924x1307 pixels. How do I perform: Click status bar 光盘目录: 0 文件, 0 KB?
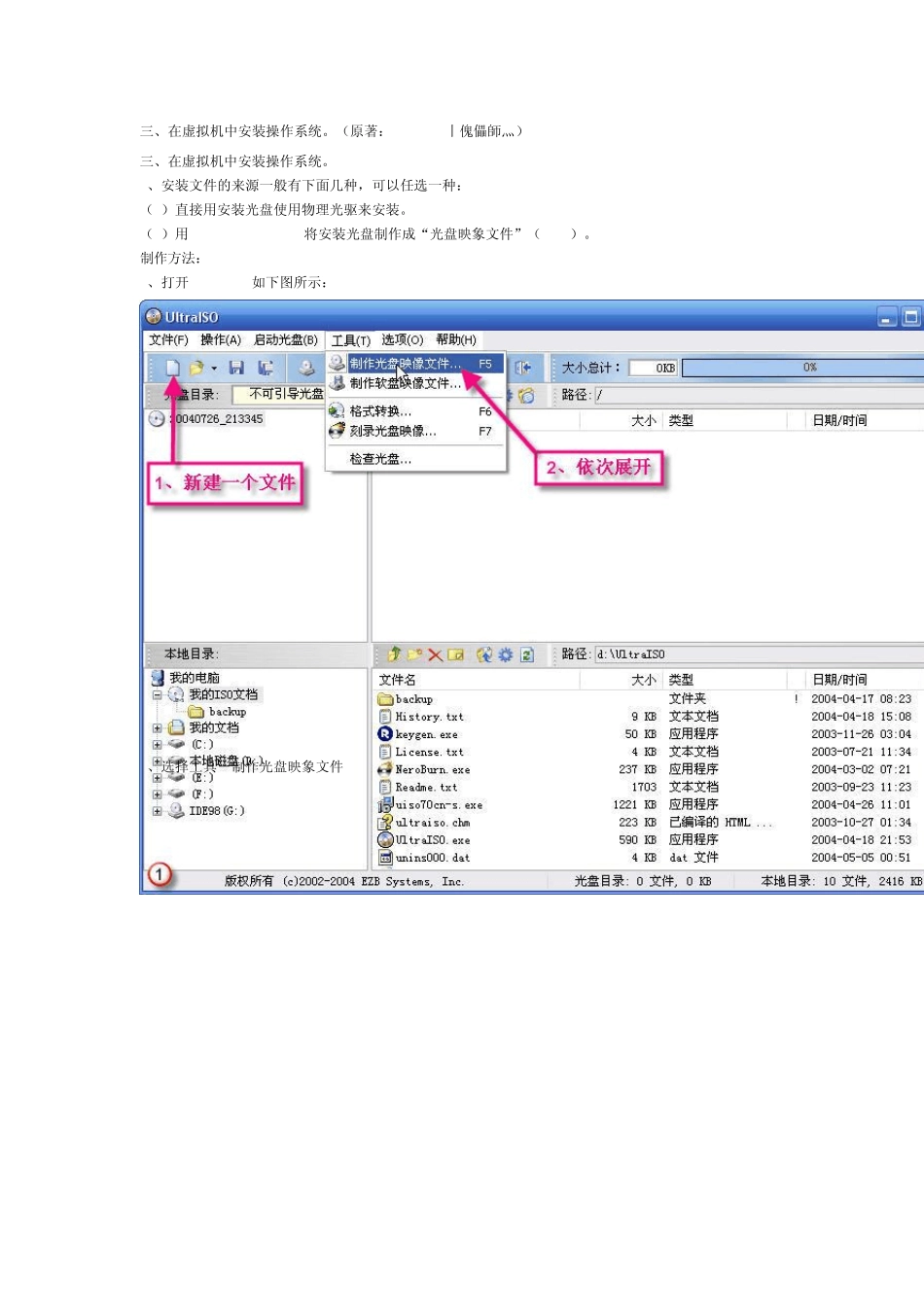[x=643, y=881]
